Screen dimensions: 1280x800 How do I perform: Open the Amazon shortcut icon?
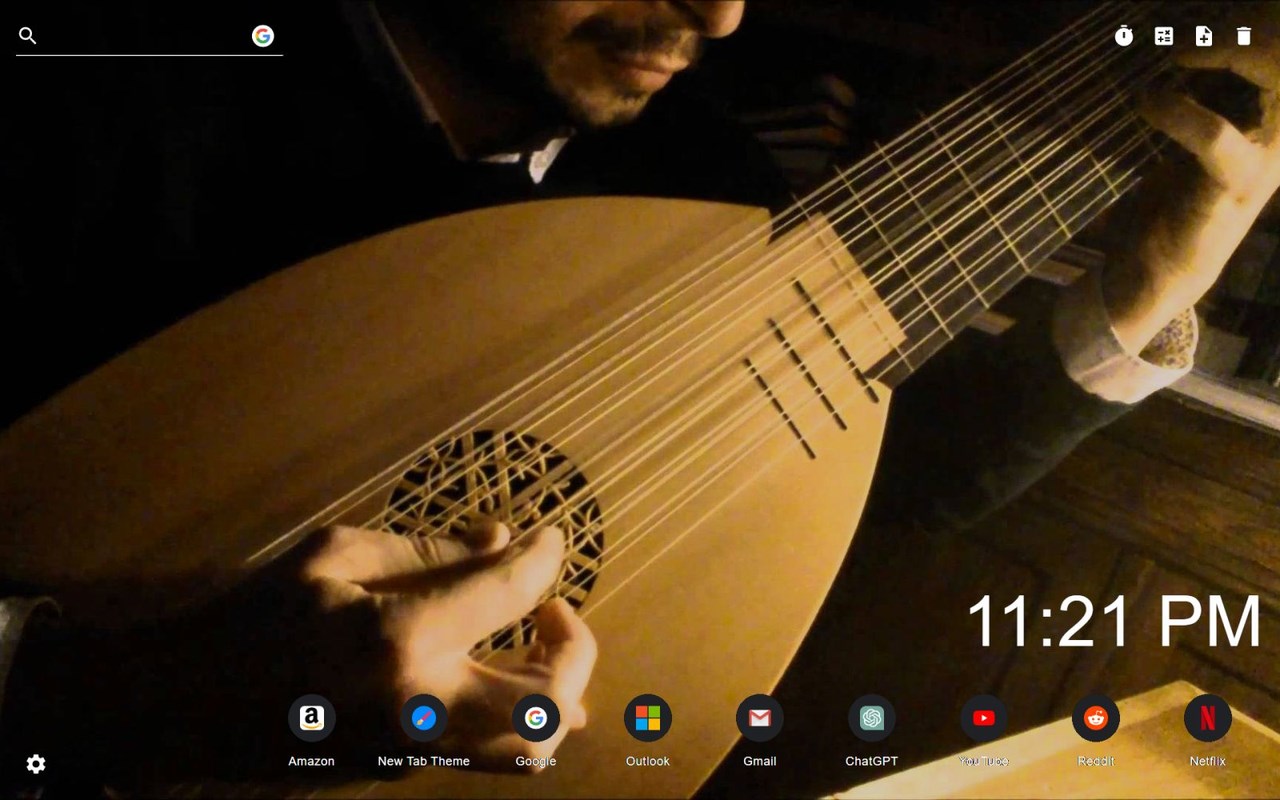(x=312, y=718)
